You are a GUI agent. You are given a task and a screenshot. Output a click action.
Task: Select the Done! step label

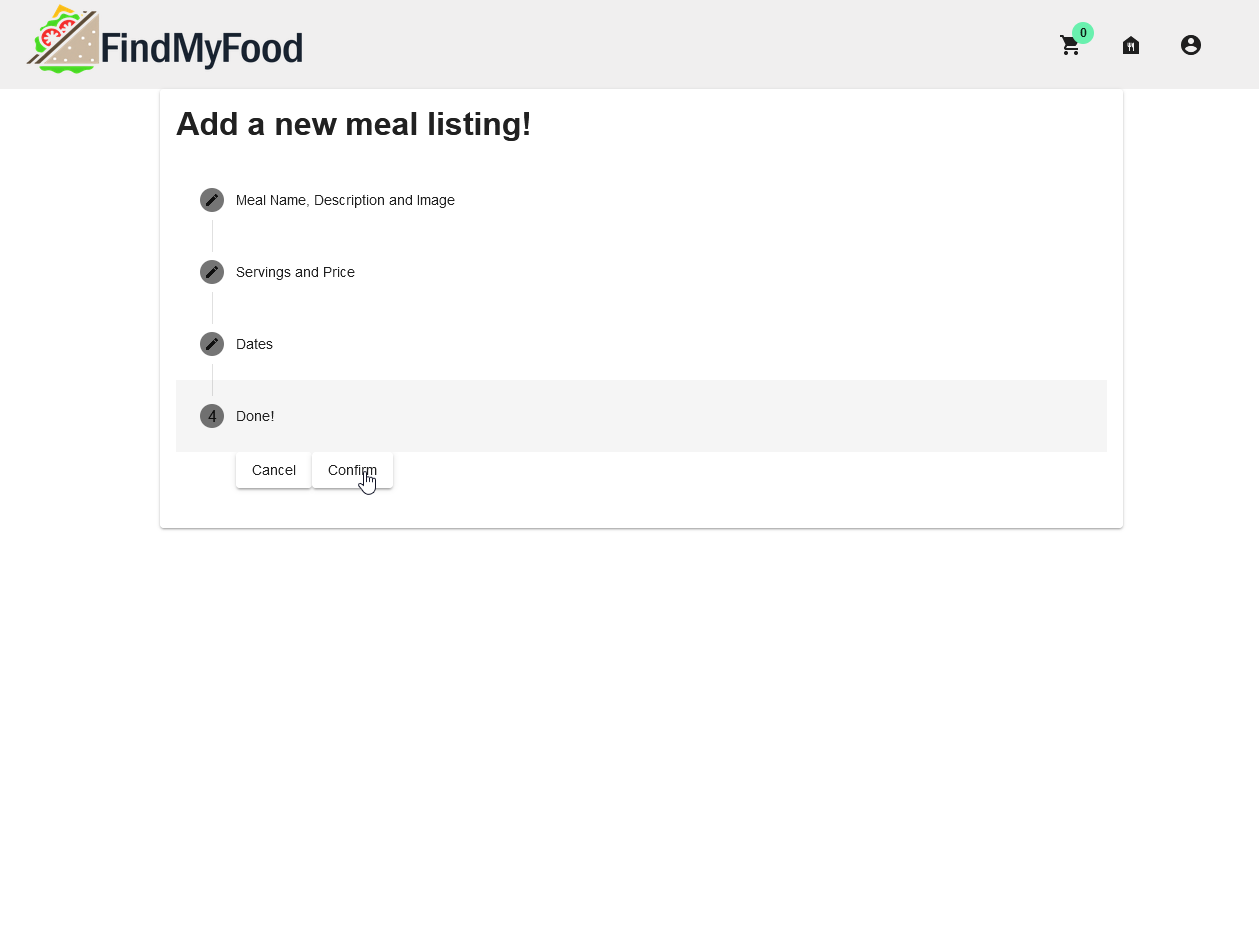(255, 416)
